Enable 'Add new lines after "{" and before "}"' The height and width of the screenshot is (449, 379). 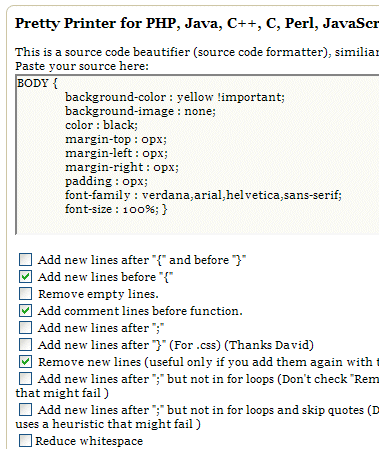point(25,259)
